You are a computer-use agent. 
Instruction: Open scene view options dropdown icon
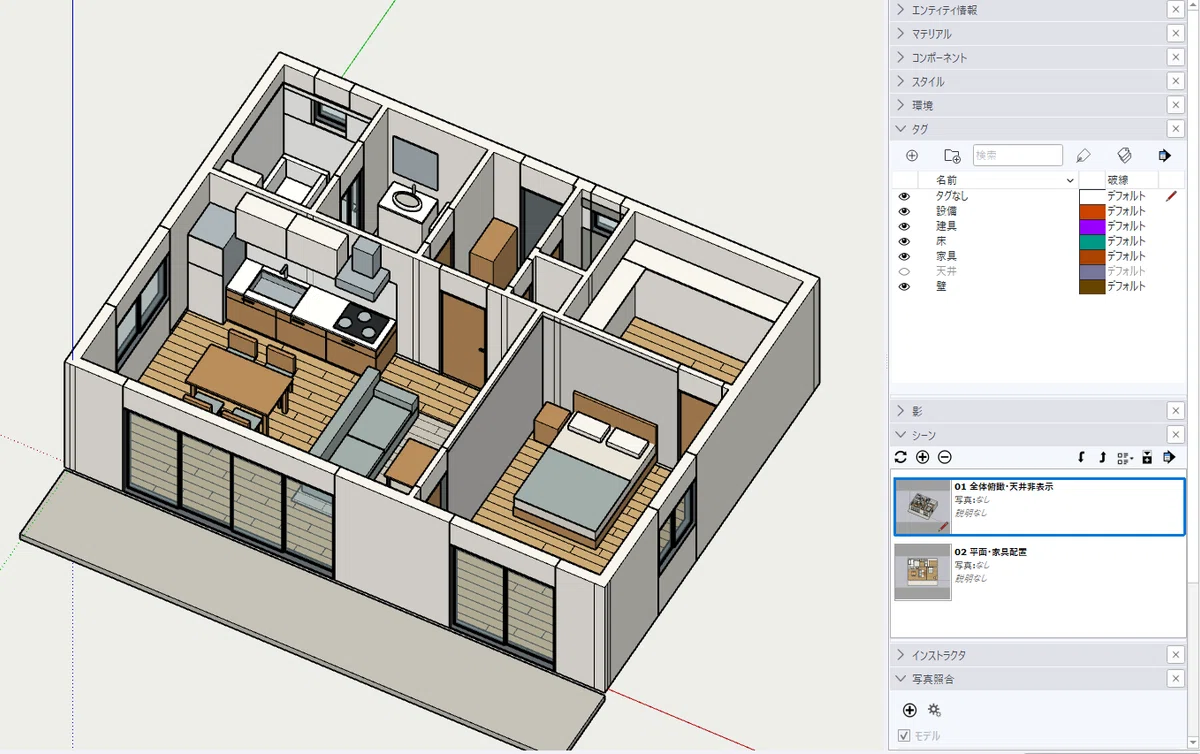[x=1125, y=457]
